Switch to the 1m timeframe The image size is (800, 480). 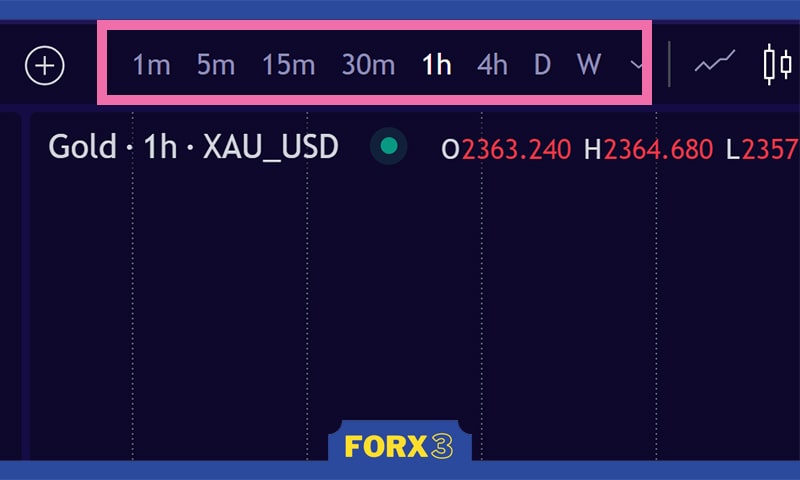151,66
